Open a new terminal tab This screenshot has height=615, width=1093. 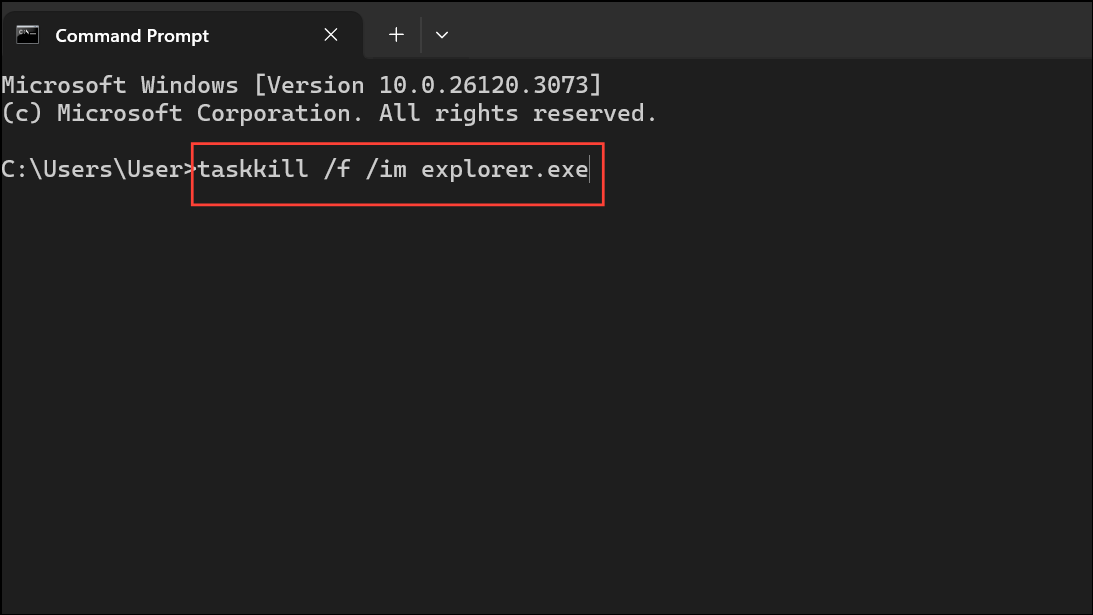pos(396,35)
